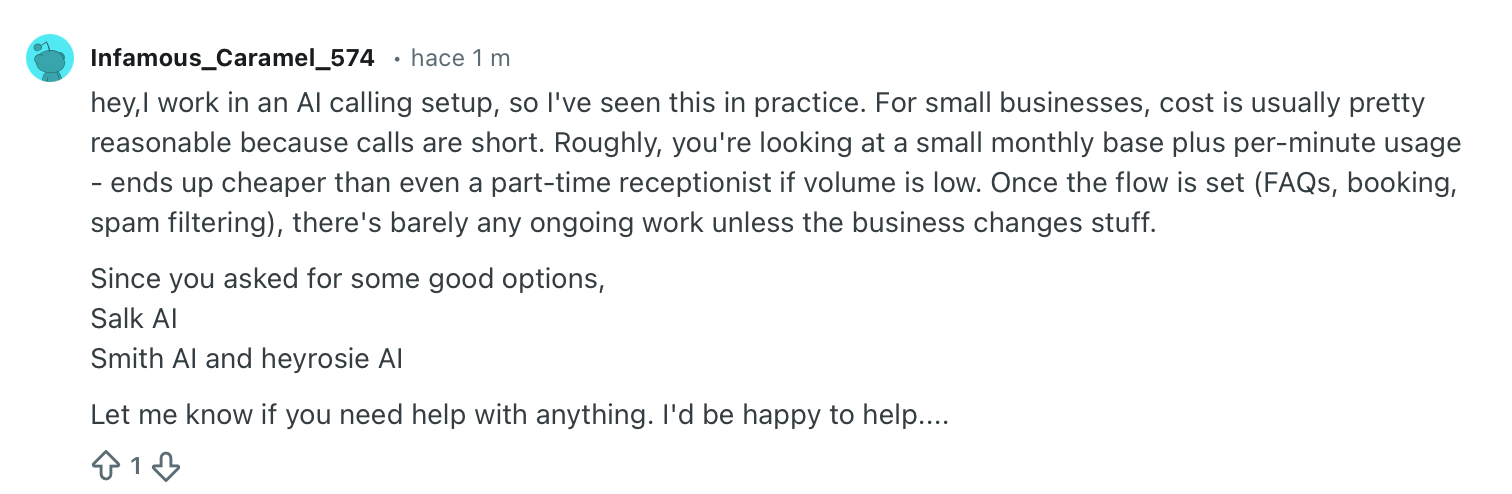Click the vote count number
The width and height of the screenshot is (1512, 494).
(136, 465)
